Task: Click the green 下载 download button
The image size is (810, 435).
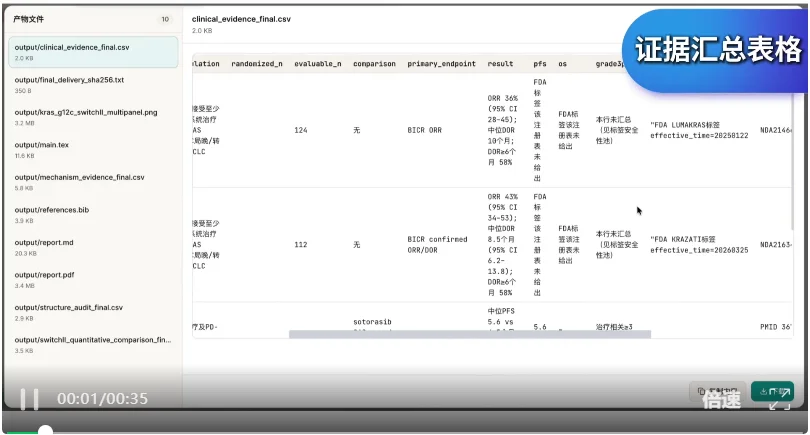Action: pos(772,392)
